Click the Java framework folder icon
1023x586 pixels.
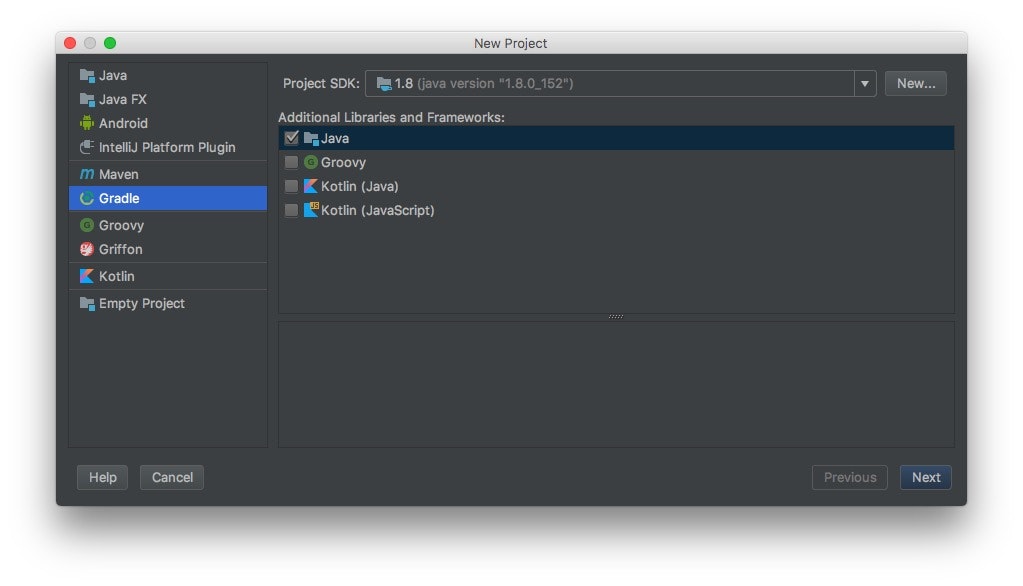pos(311,138)
